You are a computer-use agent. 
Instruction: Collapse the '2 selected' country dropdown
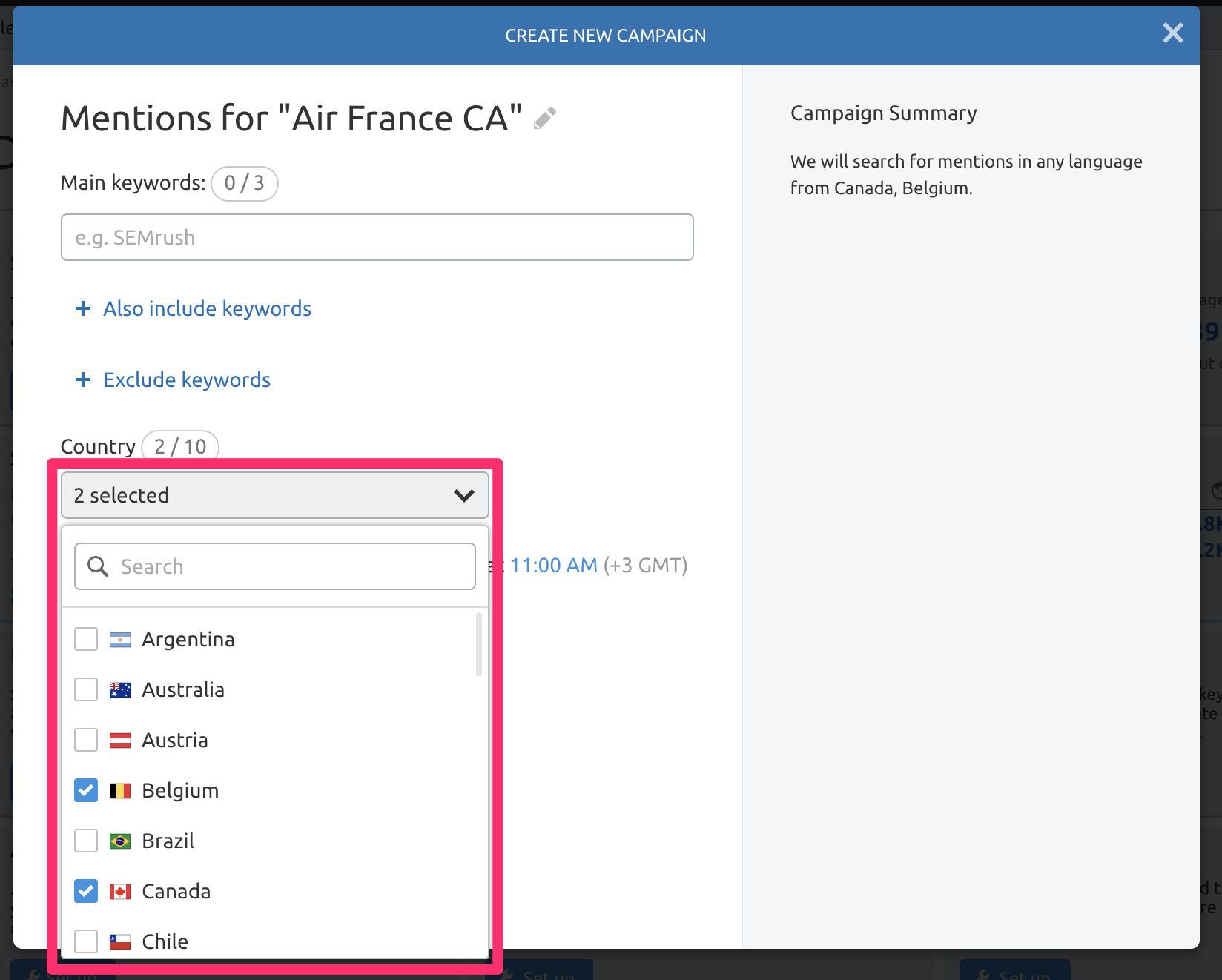tap(275, 495)
